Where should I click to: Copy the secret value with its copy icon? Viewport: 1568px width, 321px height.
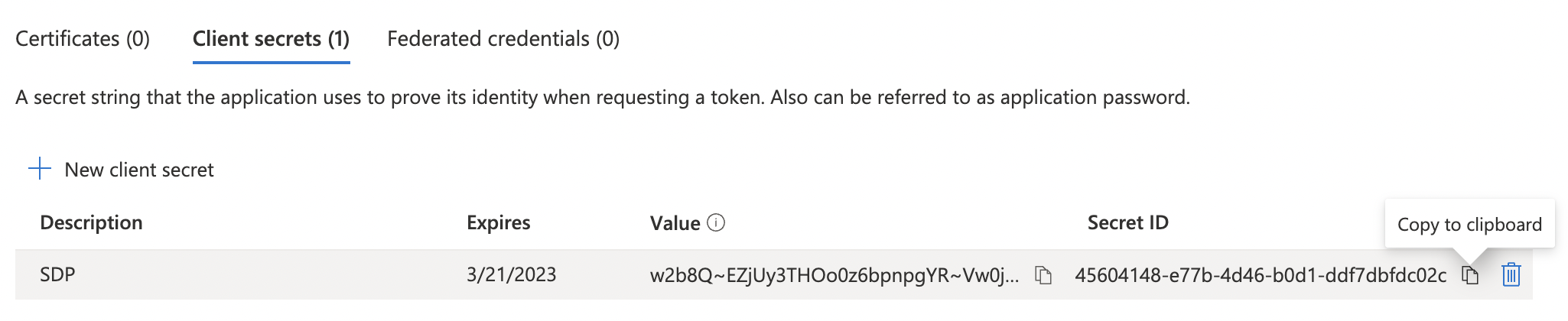1043,275
